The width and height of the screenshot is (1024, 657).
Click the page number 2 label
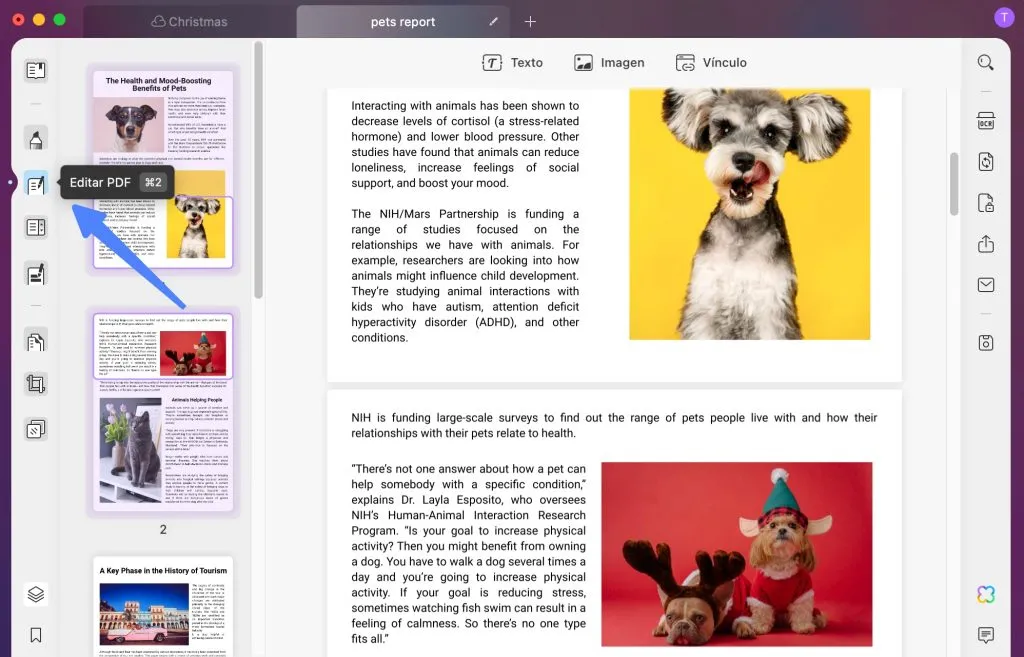click(x=163, y=530)
